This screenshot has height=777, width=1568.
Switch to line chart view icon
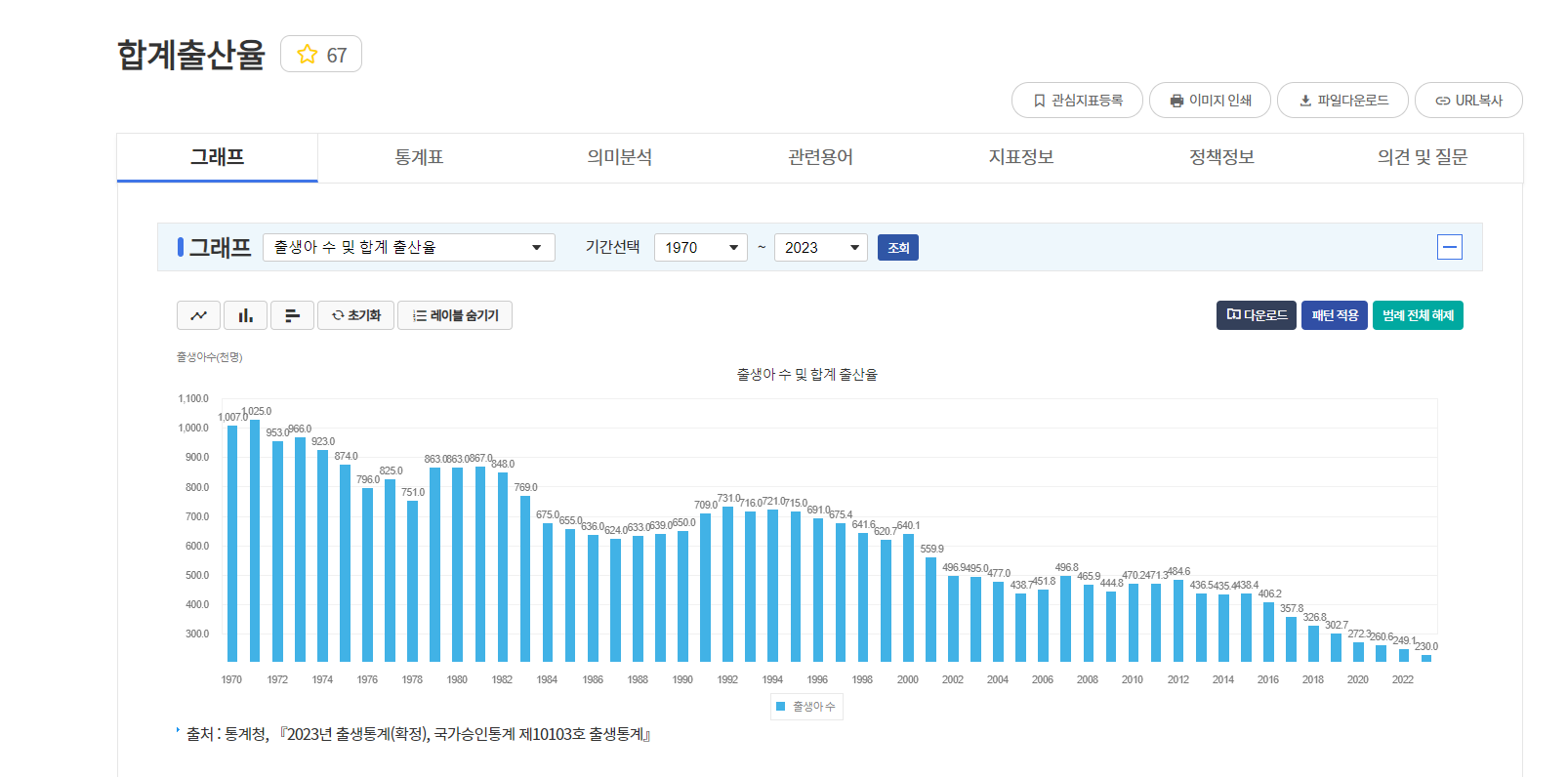coord(198,315)
